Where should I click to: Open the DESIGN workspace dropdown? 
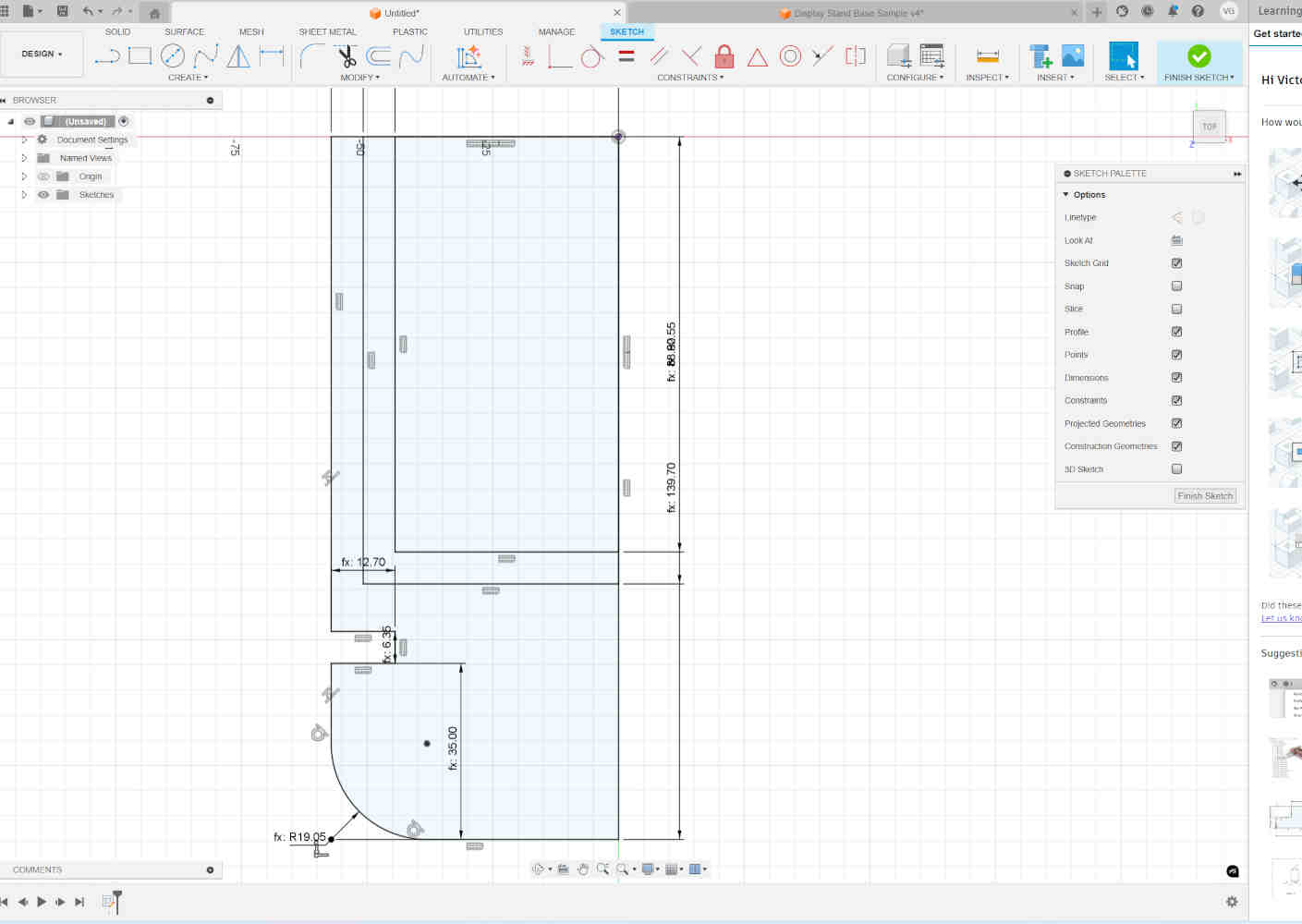[42, 54]
